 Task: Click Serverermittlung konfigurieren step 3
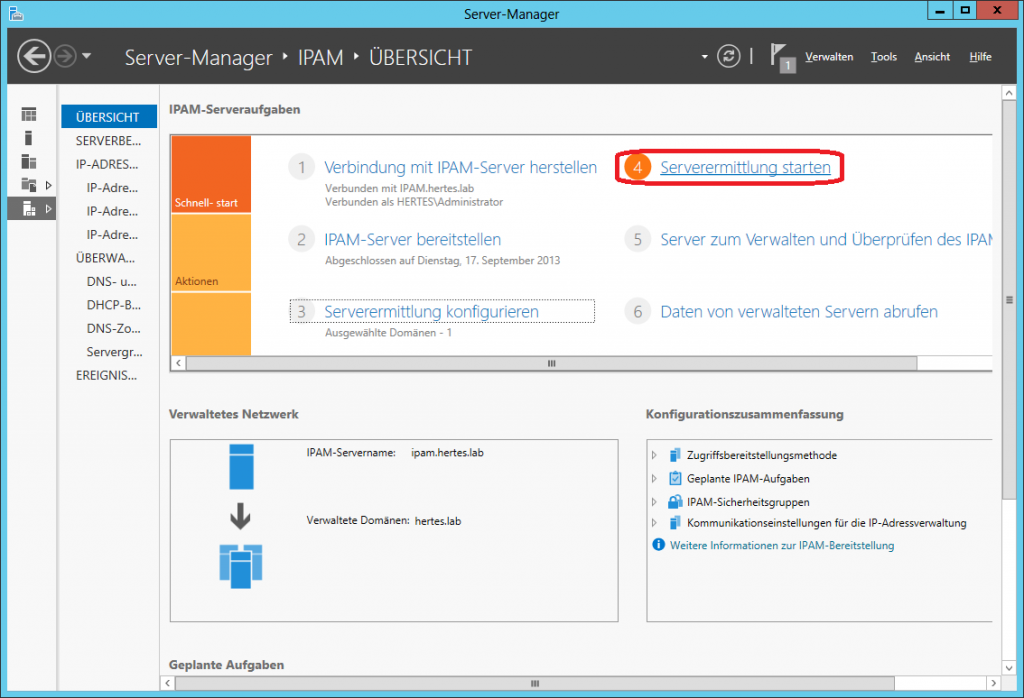431,312
